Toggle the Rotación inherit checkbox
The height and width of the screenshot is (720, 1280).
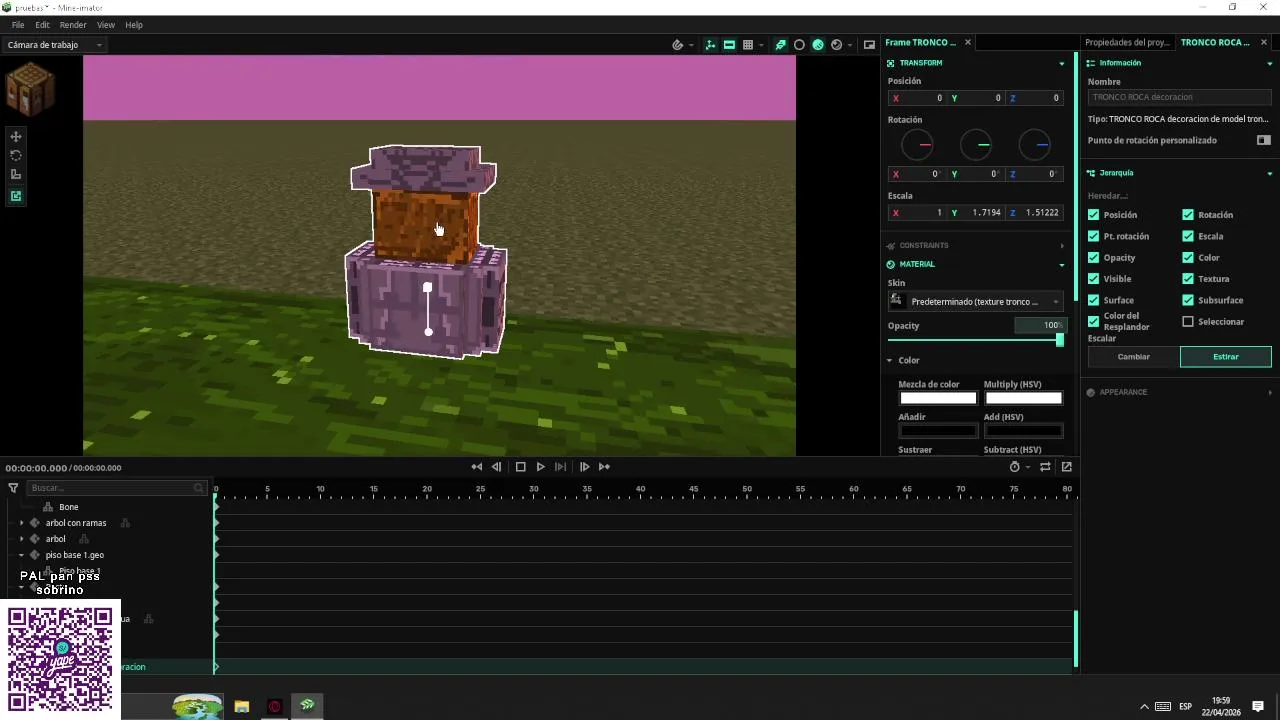click(1188, 215)
